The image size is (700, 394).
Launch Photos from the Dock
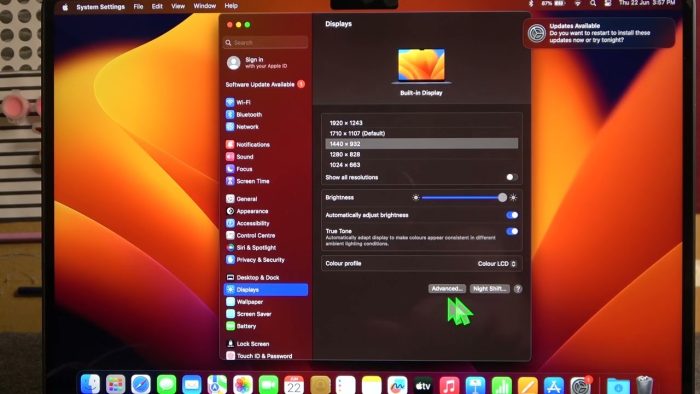click(x=243, y=384)
